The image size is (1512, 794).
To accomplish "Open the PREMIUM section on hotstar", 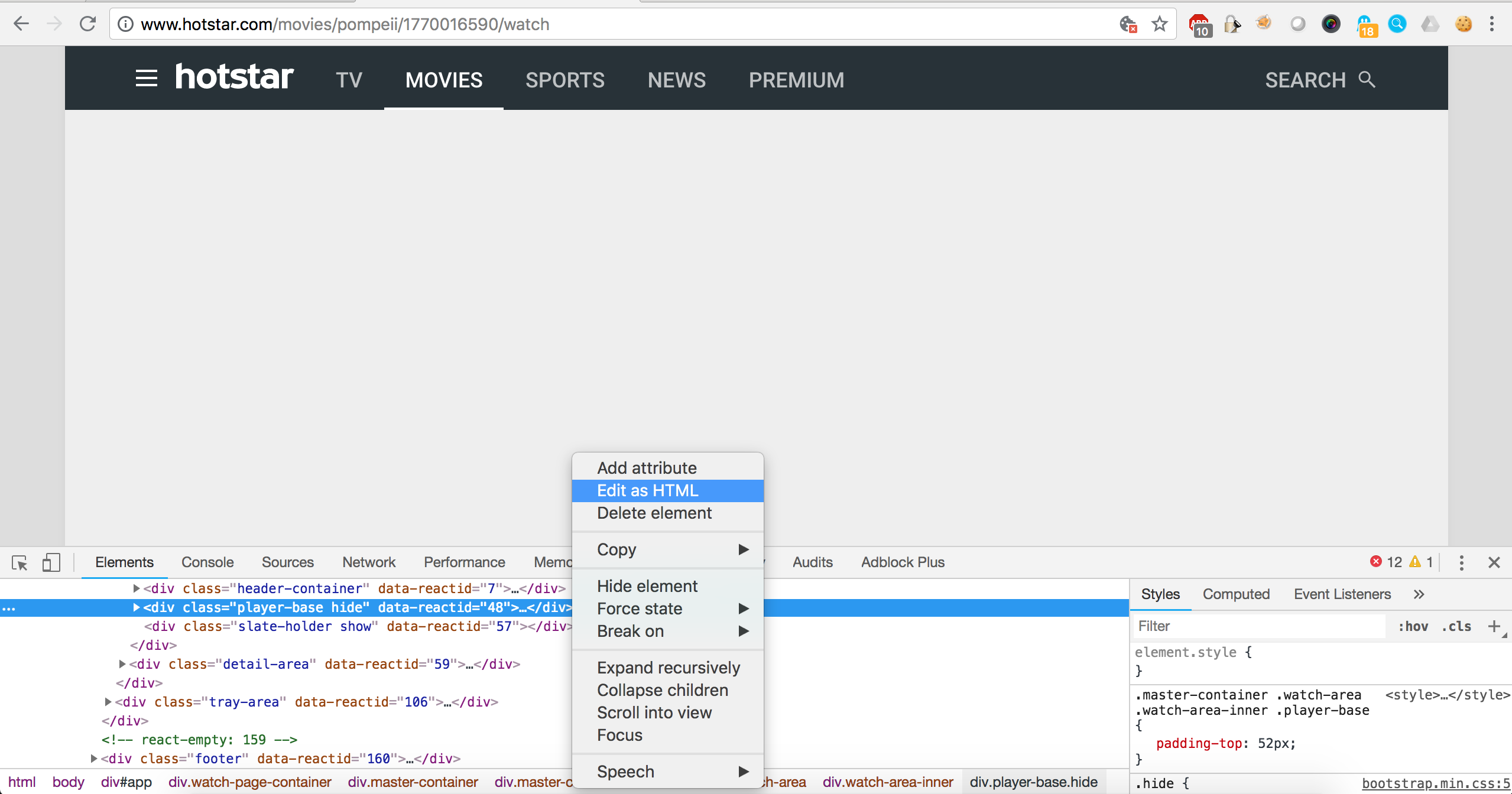I will [797, 80].
